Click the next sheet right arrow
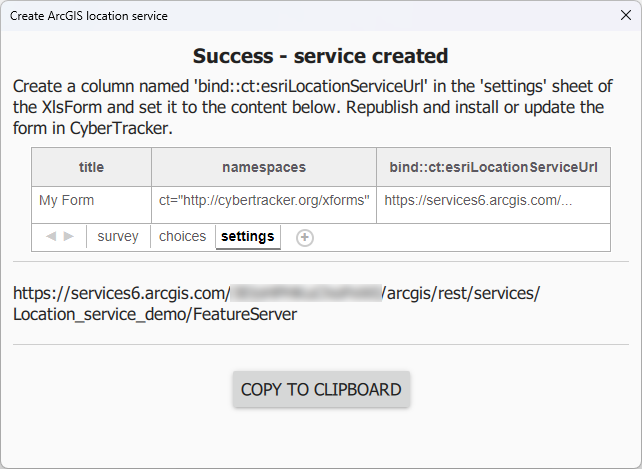The image size is (642, 469). click(69, 237)
